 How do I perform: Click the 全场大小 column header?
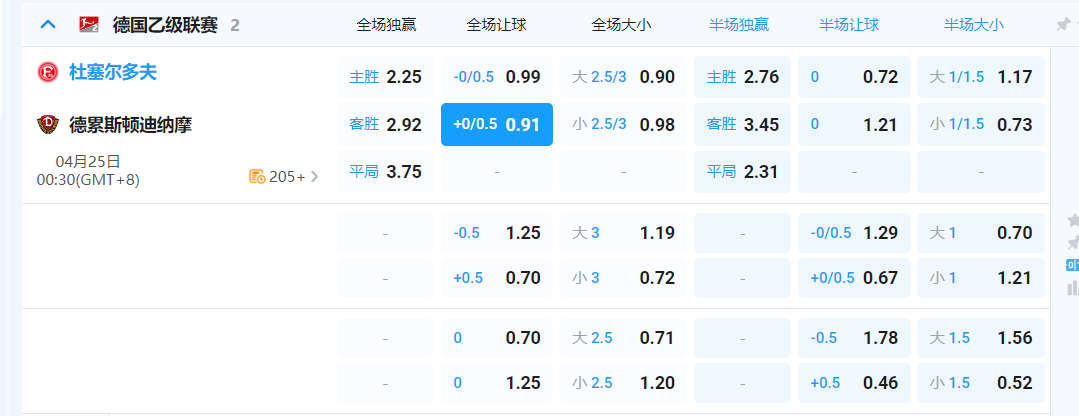pos(621,25)
